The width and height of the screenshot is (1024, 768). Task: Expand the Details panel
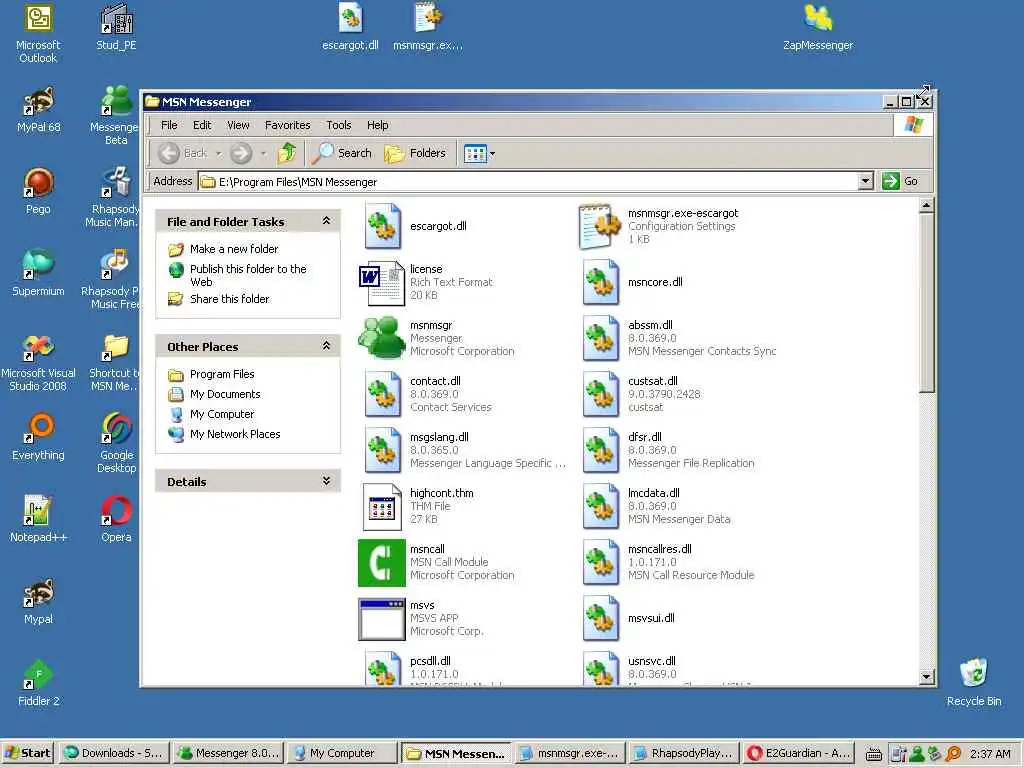327,481
